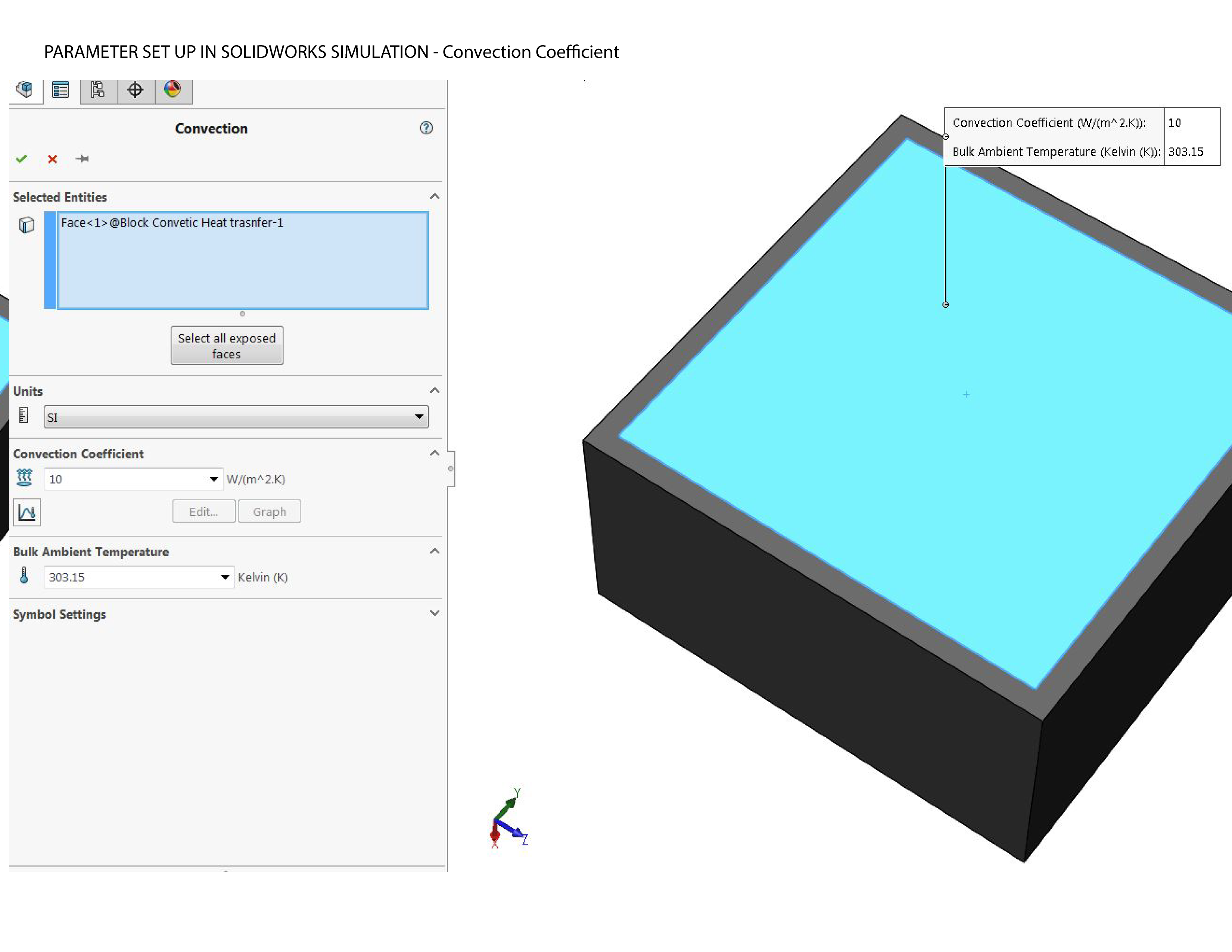The image size is (1232, 952).
Task: Click the panel splitter collapse handle
Action: pos(451,468)
